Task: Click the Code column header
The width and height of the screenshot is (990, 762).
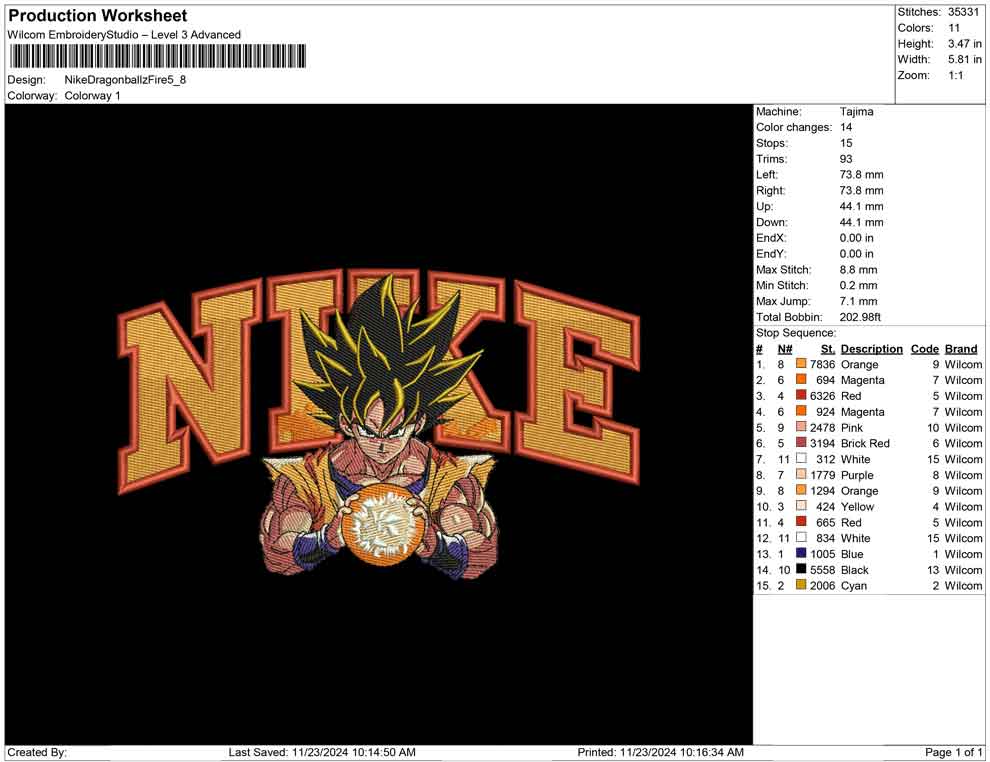Action: coord(924,349)
